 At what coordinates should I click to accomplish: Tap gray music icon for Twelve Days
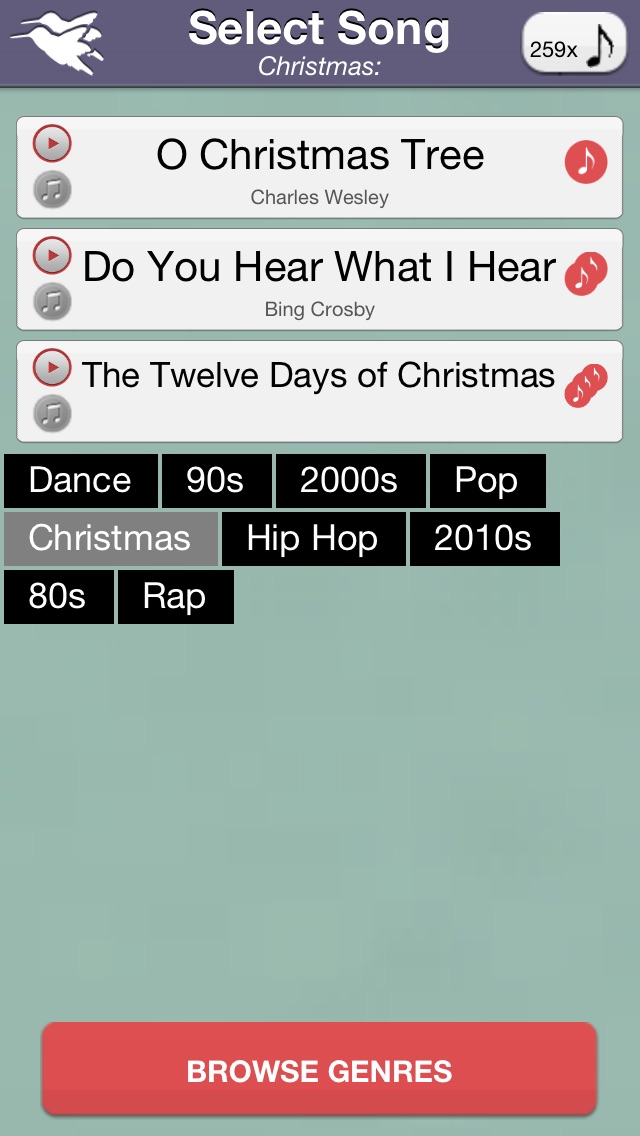click(x=53, y=412)
